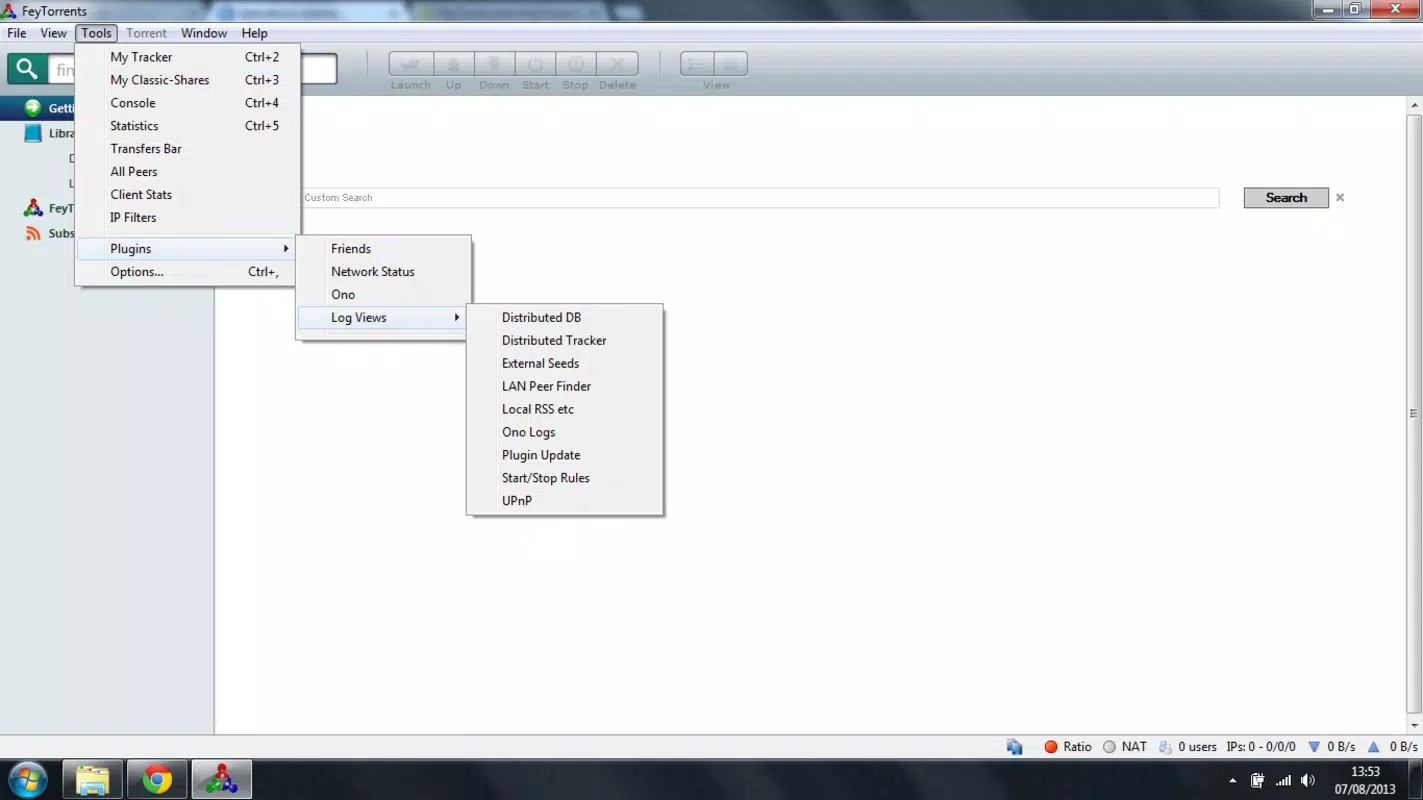Open UPnP log view
Screen dimensions: 1423x800
(564, 502)
